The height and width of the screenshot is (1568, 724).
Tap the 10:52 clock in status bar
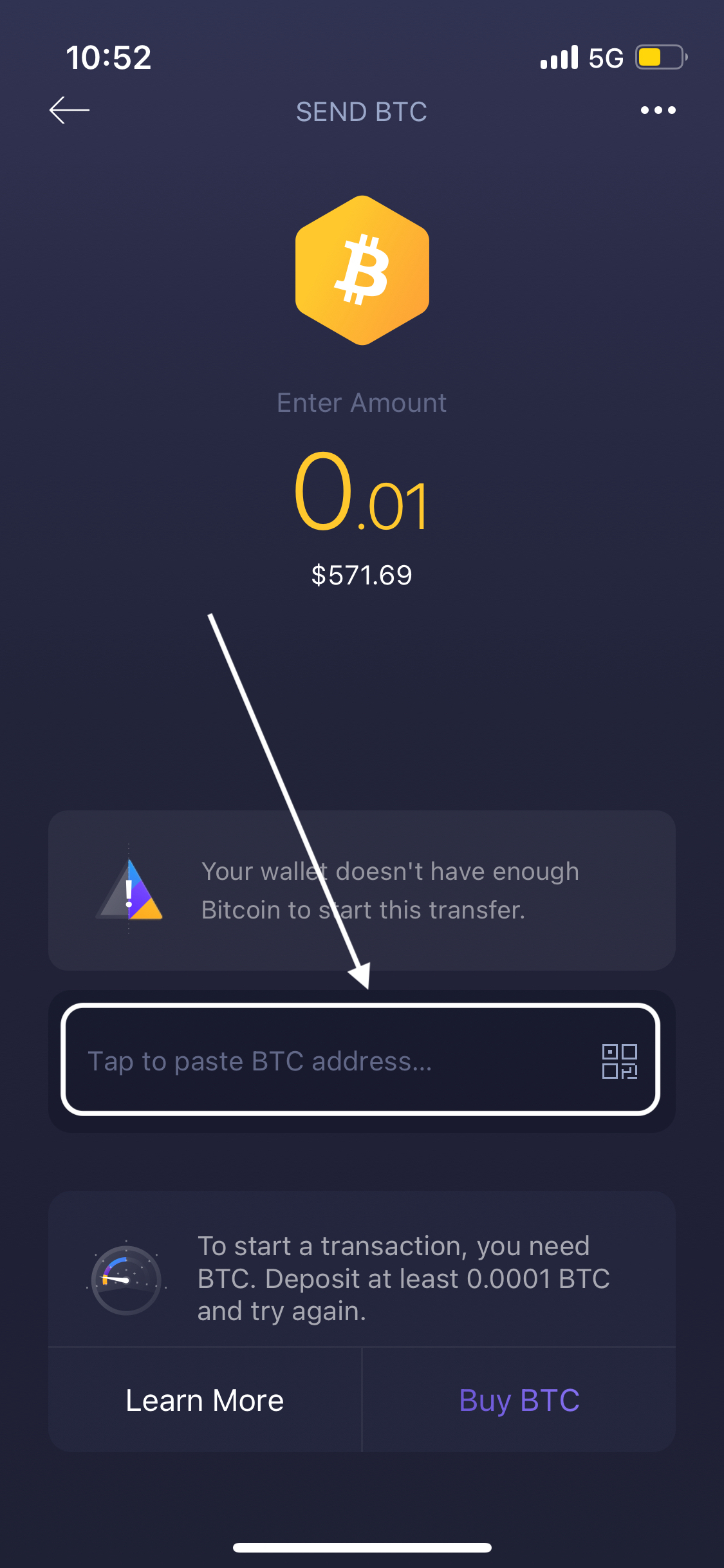click(x=109, y=57)
